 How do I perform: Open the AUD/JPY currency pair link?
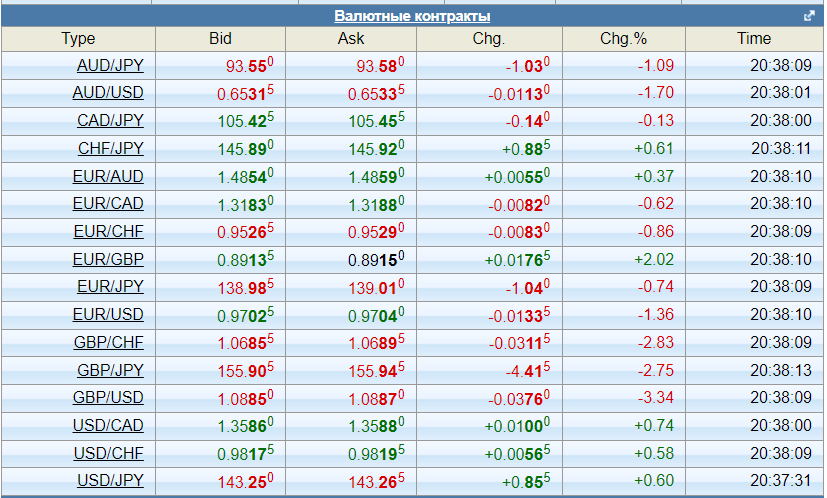point(110,66)
